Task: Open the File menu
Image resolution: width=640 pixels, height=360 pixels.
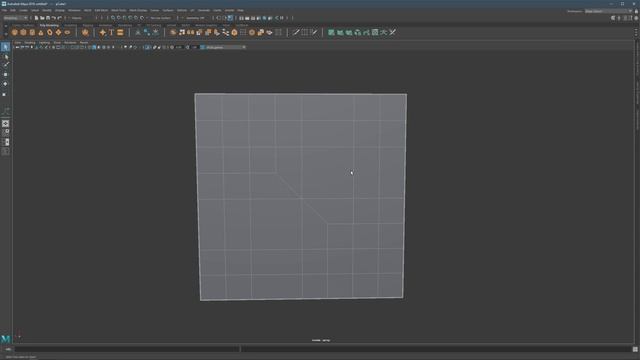Action: coord(4,10)
